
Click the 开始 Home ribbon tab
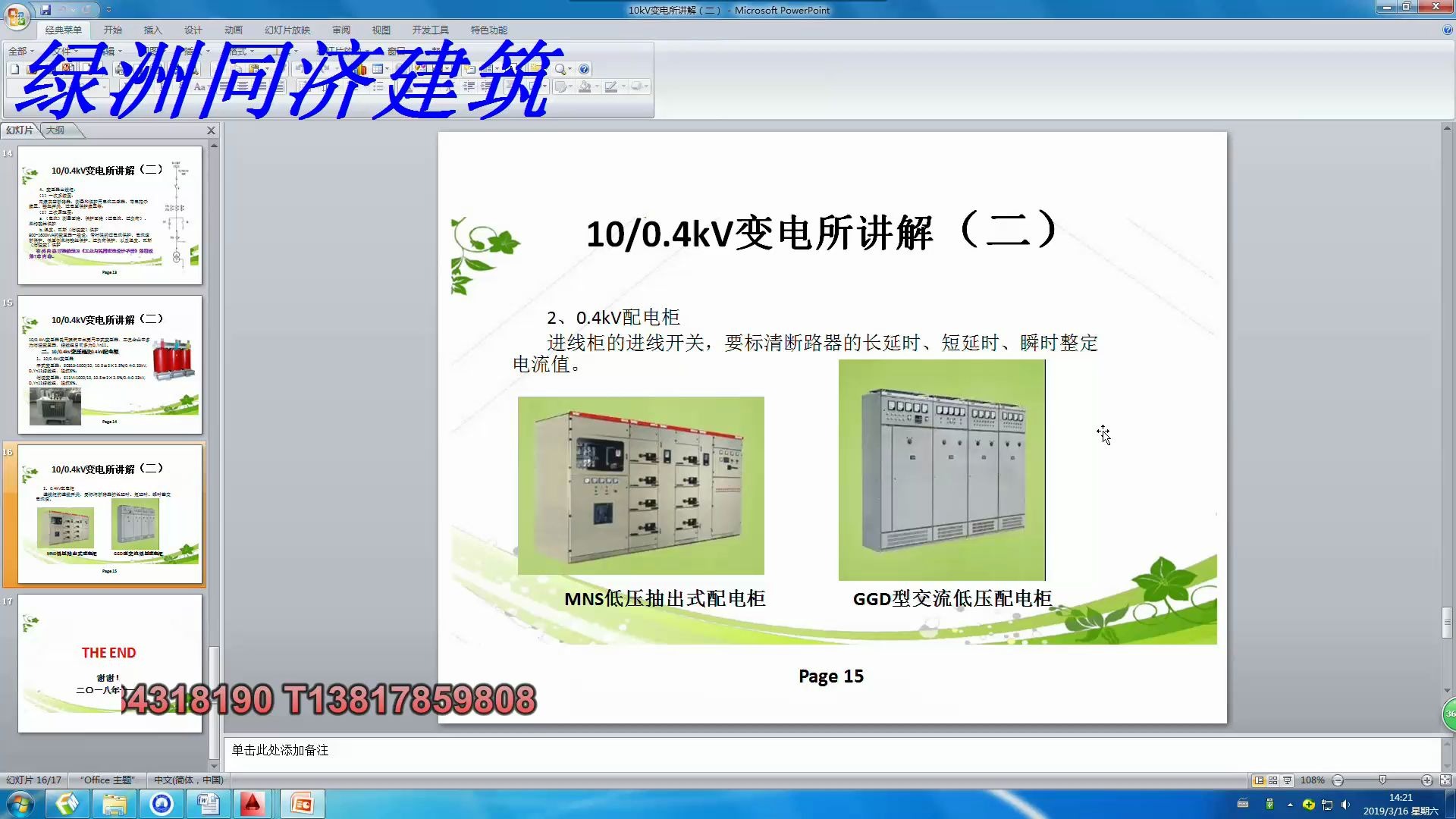(x=110, y=30)
